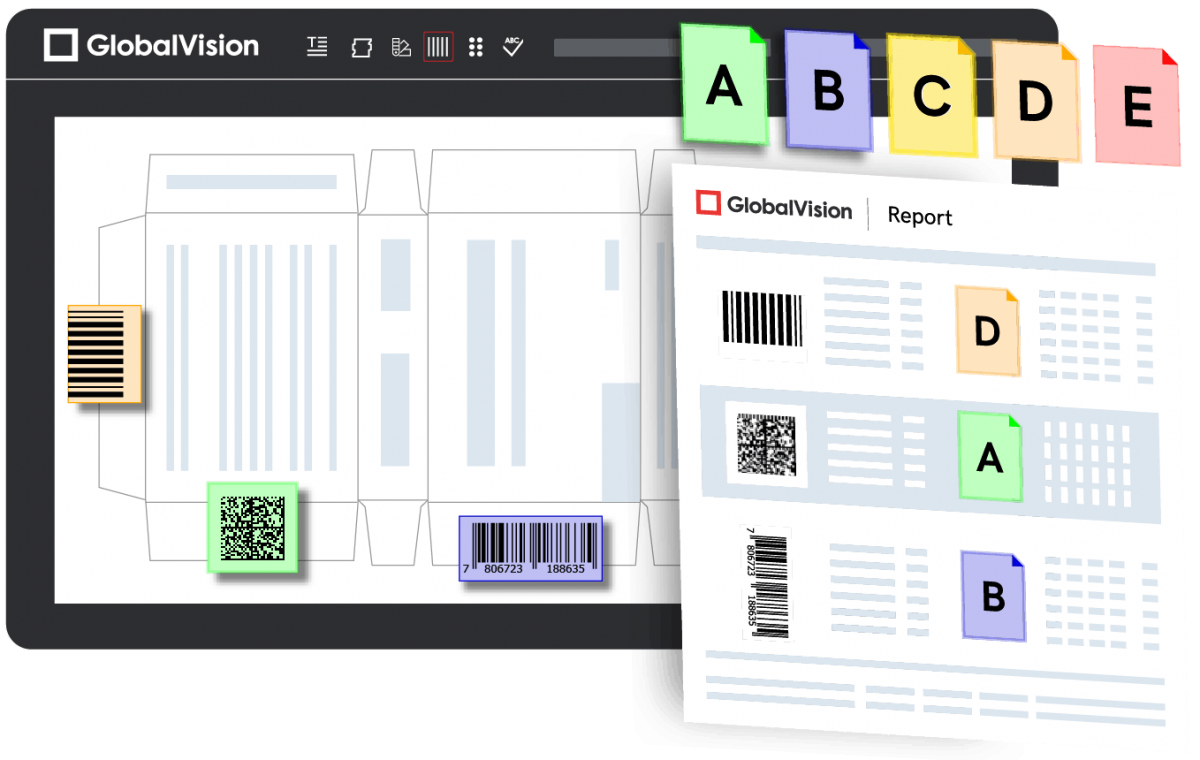Click the data matrix thumbnail in the report
Viewport: 1200px width, 760px height.
[x=766, y=444]
